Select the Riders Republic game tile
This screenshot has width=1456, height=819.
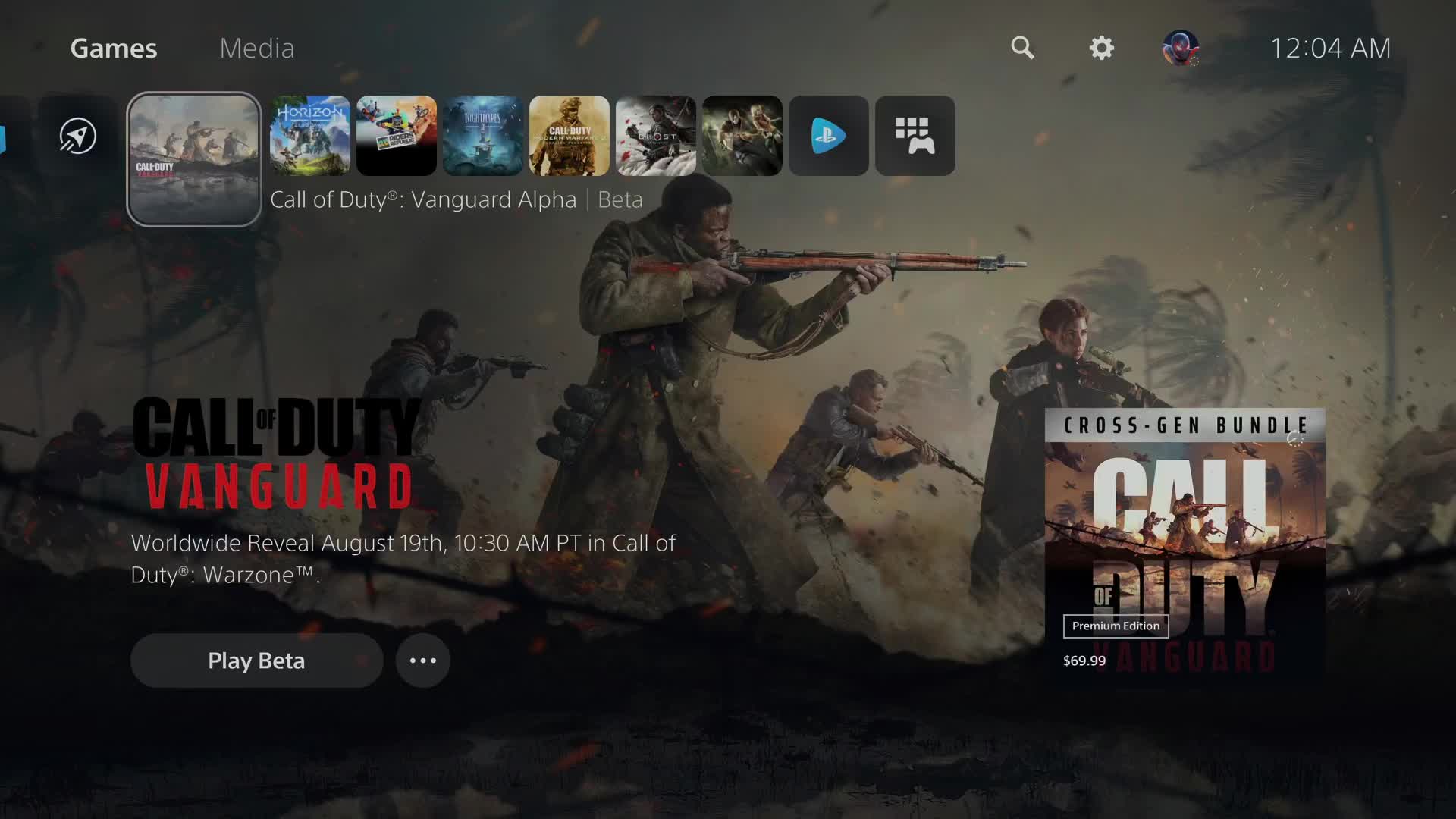pyautogui.click(x=396, y=136)
